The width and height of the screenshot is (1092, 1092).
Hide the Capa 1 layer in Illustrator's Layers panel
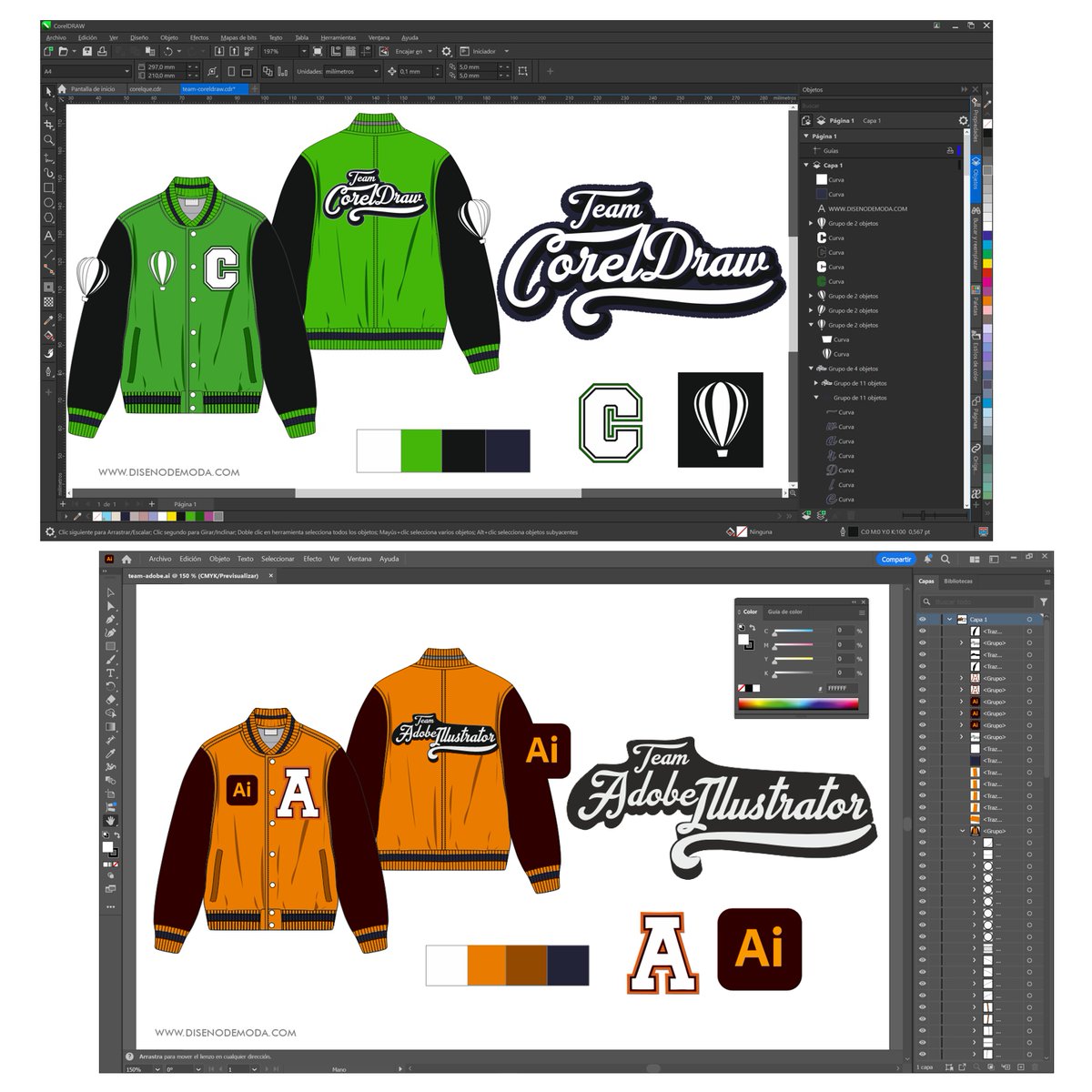click(923, 618)
